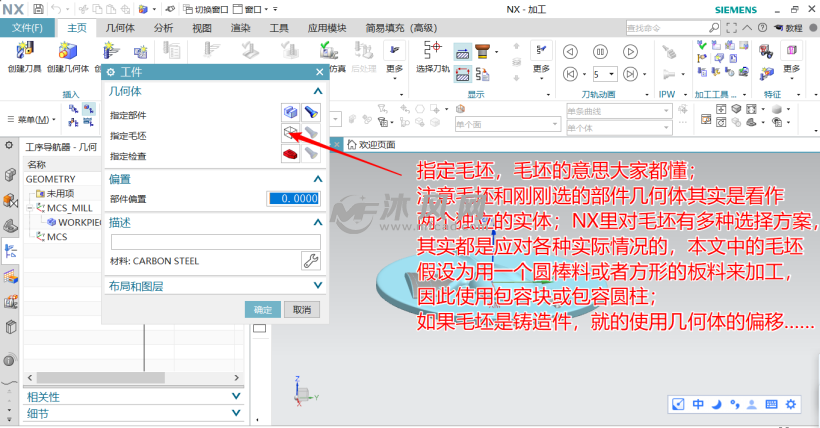Open the 单个体 body rule dropdown

point(666,128)
